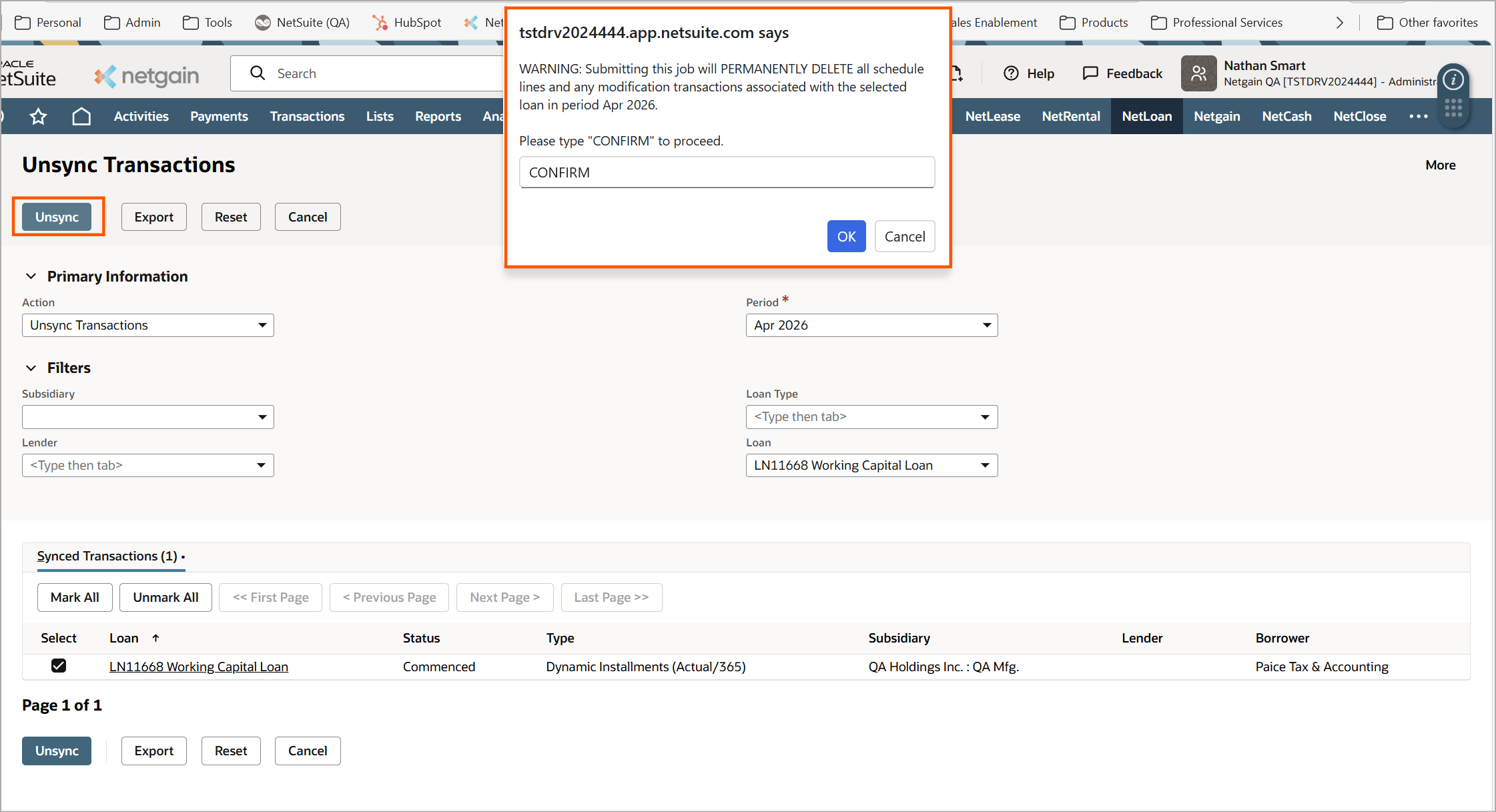Open the LN11668 Working Capital Loan link

[199, 667]
